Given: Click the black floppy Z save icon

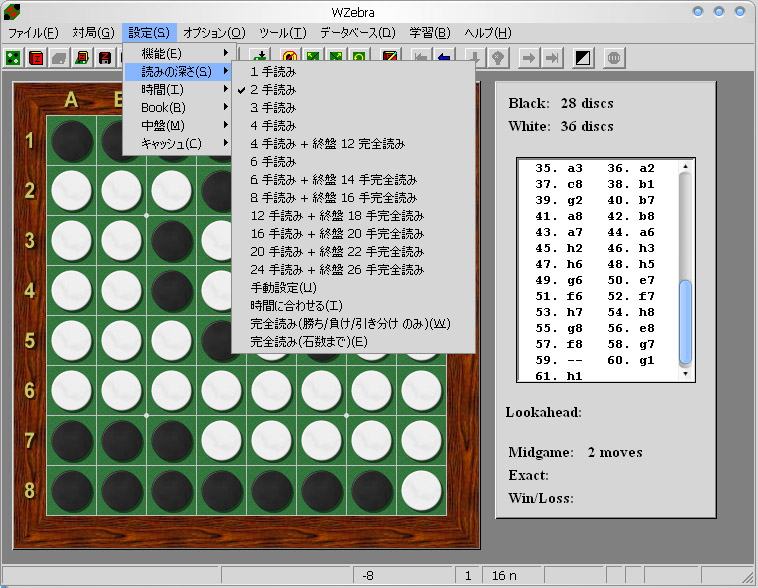Looking at the screenshot, I should click(x=105, y=58).
